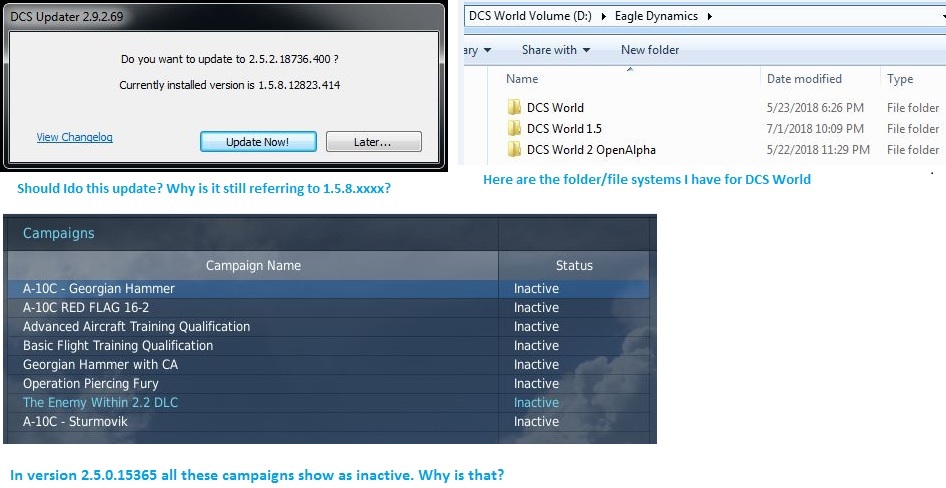Open the DCS World 1.5 folder icon
This screenshot has height=488, width=946.
514,128
